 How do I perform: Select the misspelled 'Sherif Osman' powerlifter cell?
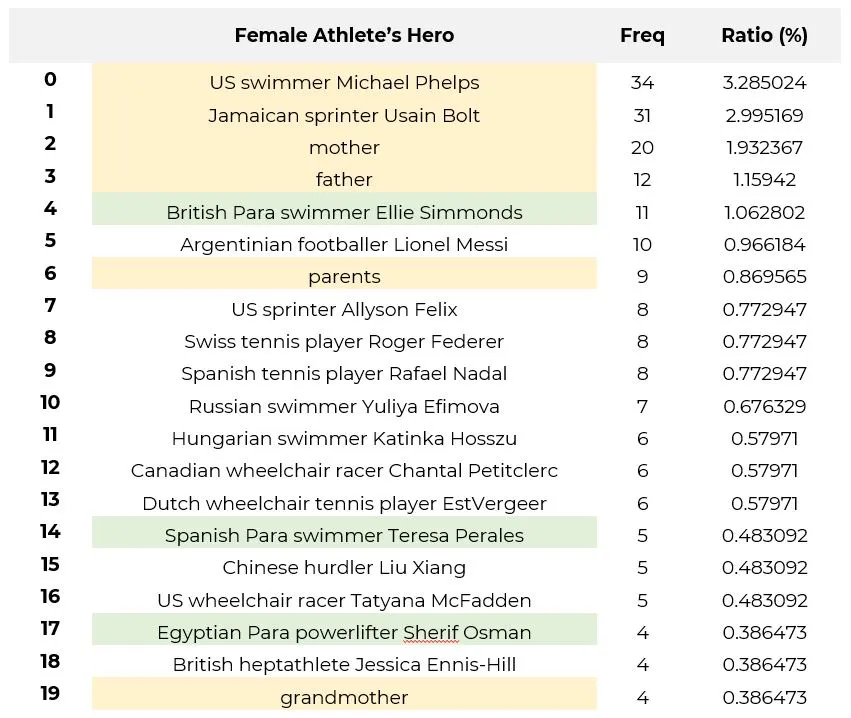click(344, 632)
